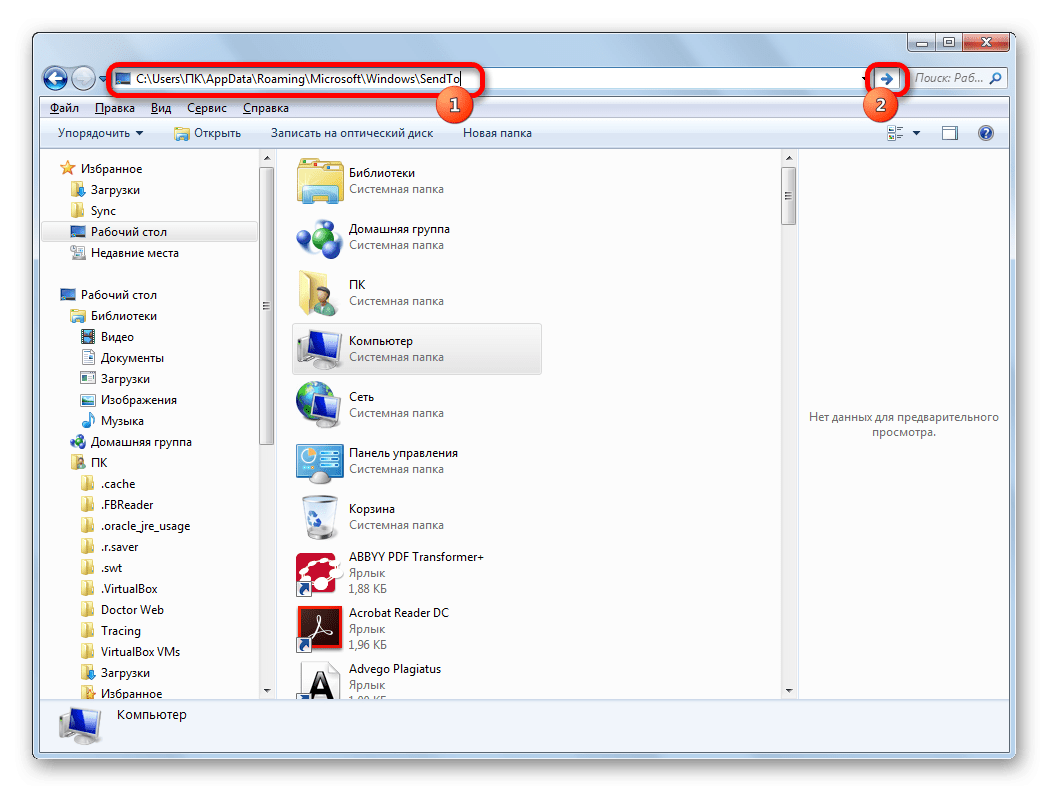
Task: Click navigation pane scrollbar up arrow
Action: pos(267,159)
